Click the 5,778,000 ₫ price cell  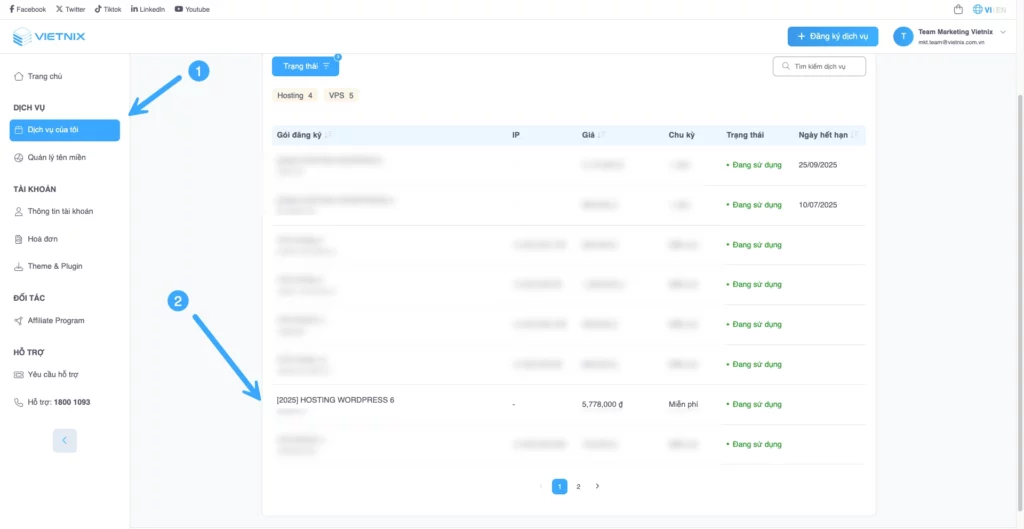(602, 405)
